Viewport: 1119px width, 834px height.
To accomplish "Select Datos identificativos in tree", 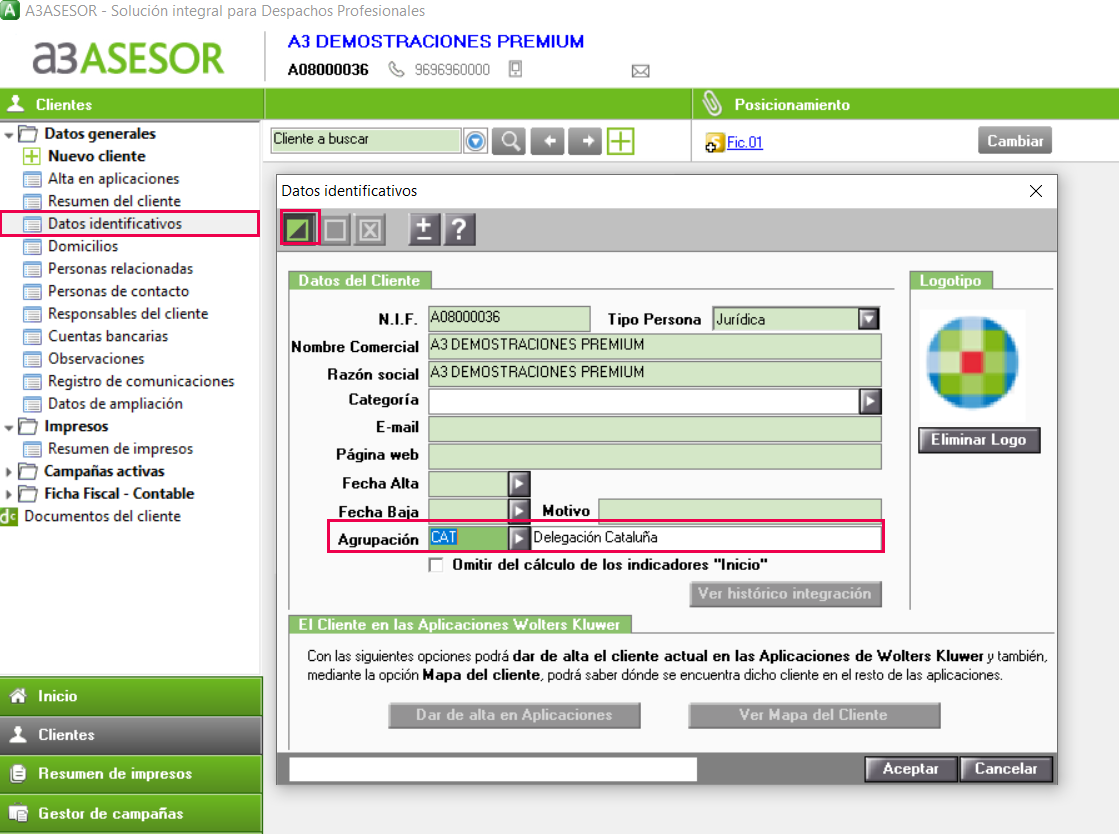I will coord(115,224).
